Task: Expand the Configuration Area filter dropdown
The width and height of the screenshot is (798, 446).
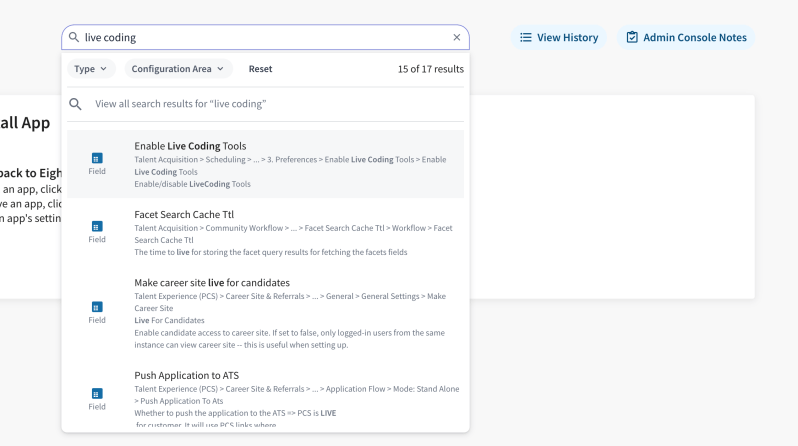Action: (179, 69)
